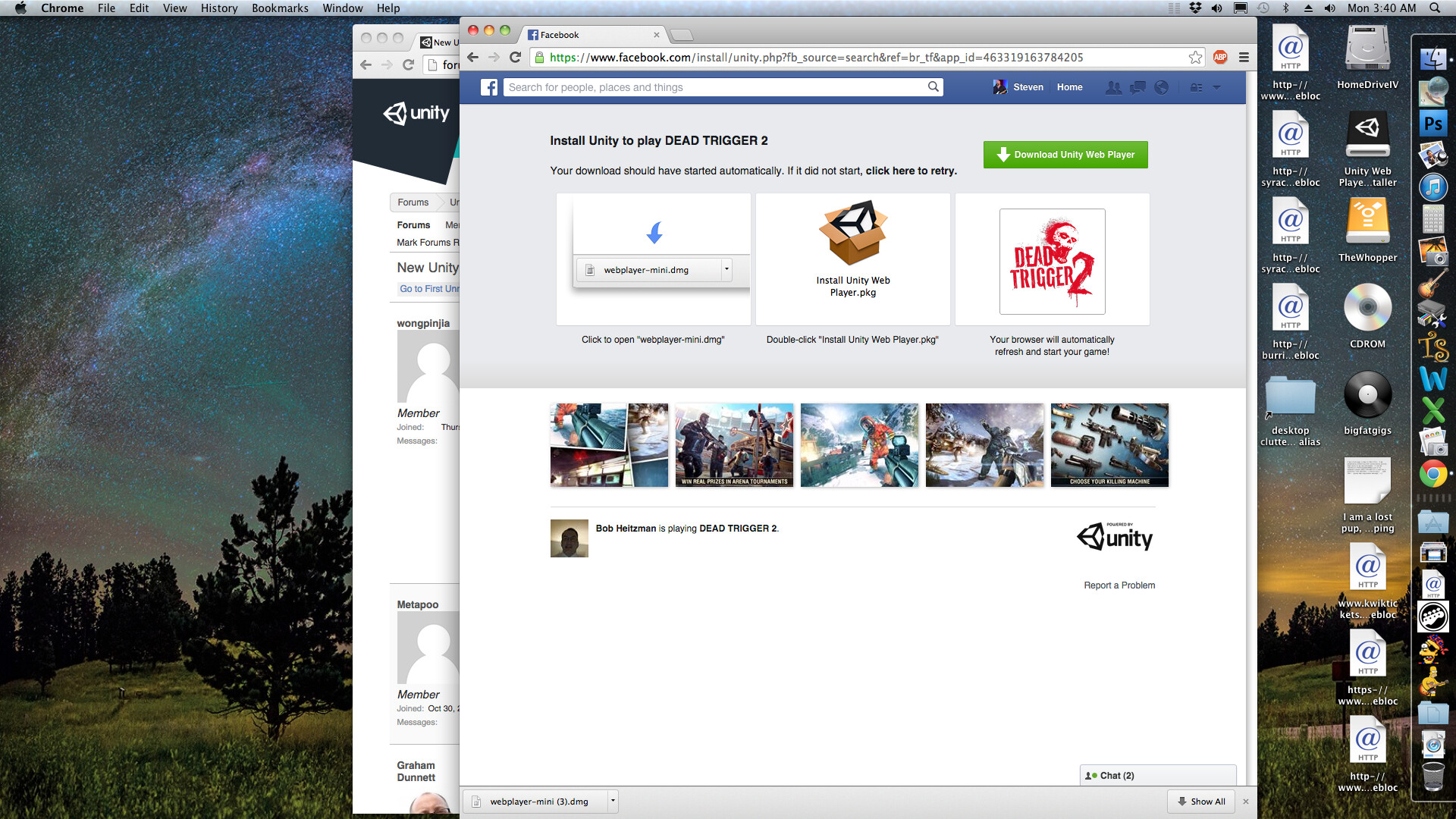Click the Facebook friend requests icon
Viewport: 1456px width, 819px height.
coord(1113,87)
